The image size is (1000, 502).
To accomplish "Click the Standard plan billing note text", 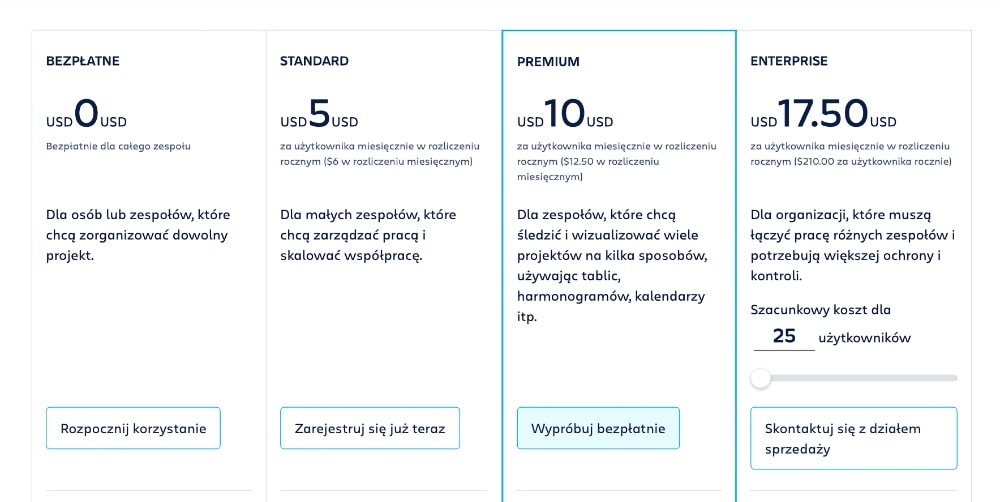I will tap(376, 153).
